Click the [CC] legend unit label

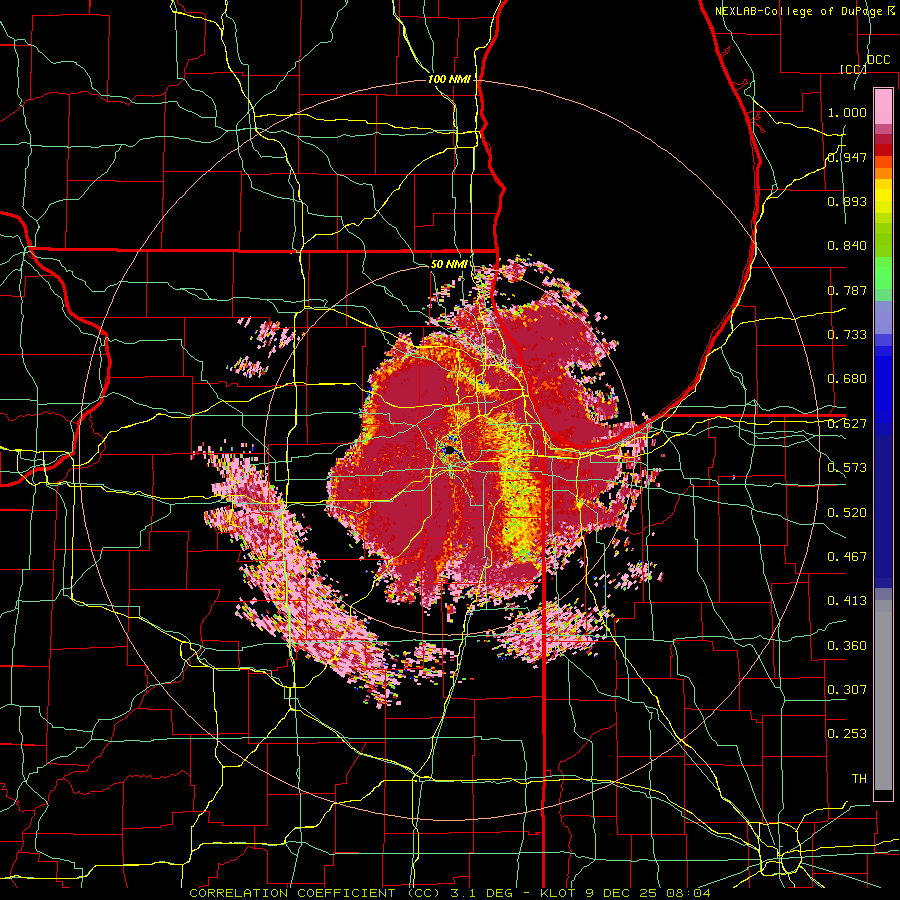coord(853,69)
